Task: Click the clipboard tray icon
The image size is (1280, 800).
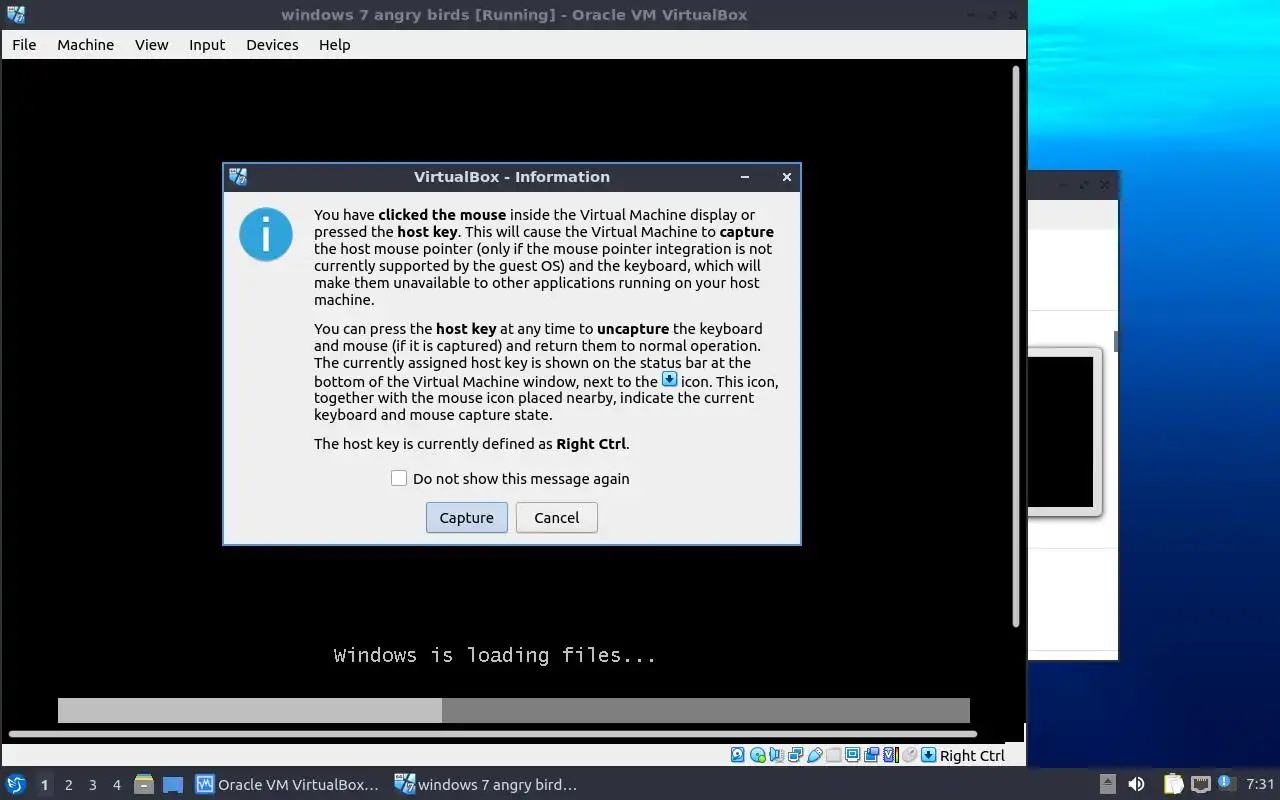Action: tap(1173, 784)
